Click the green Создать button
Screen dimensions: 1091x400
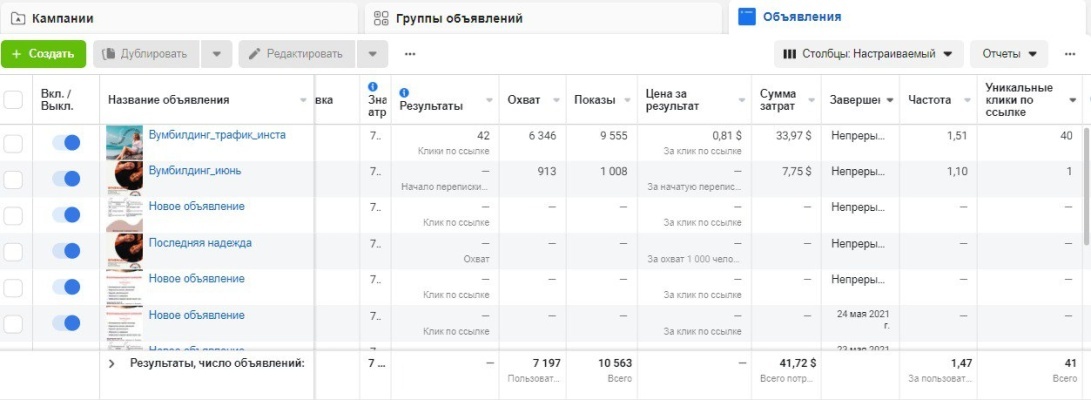coord(43,54)
